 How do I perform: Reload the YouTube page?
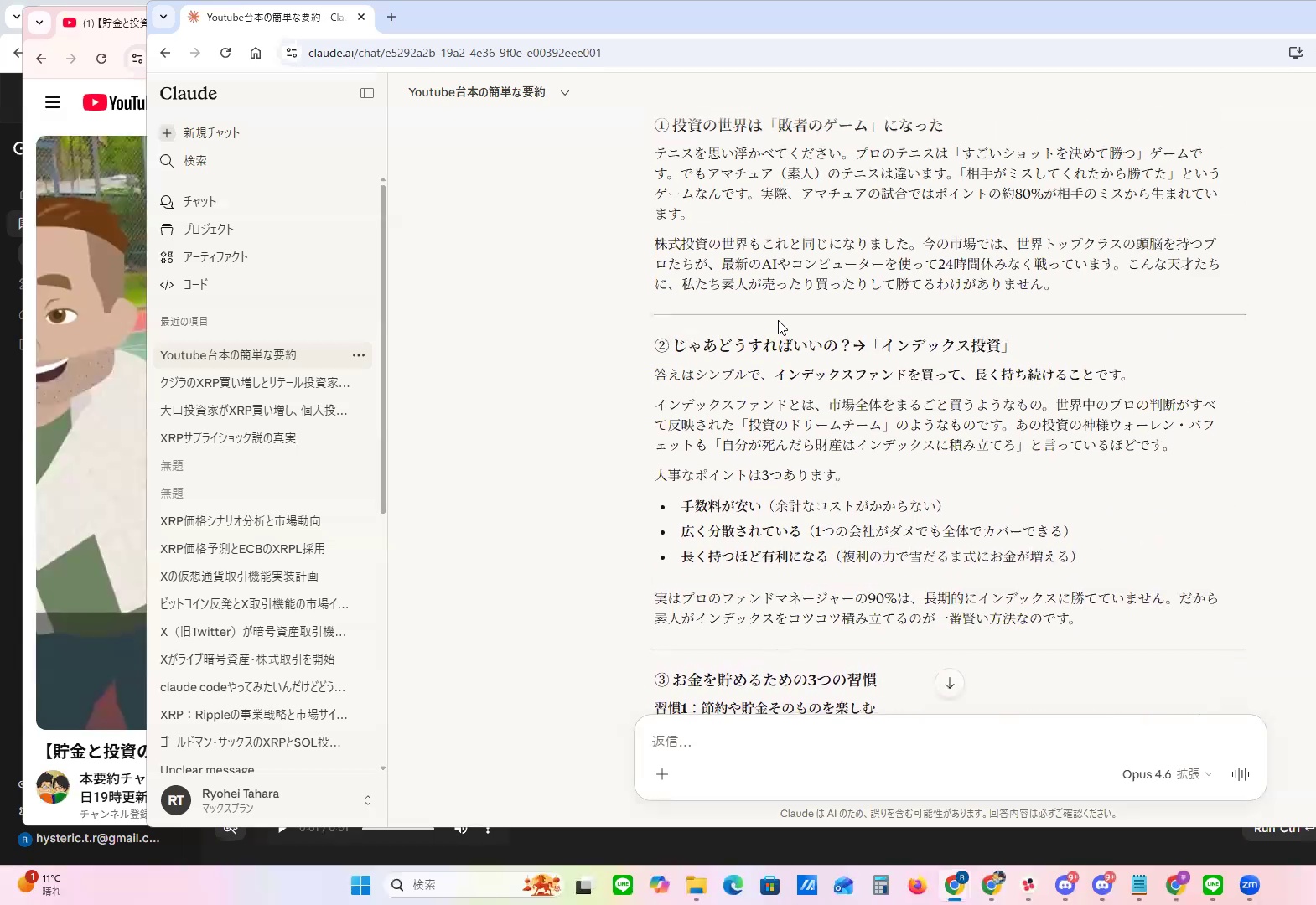tap(101, 59)
